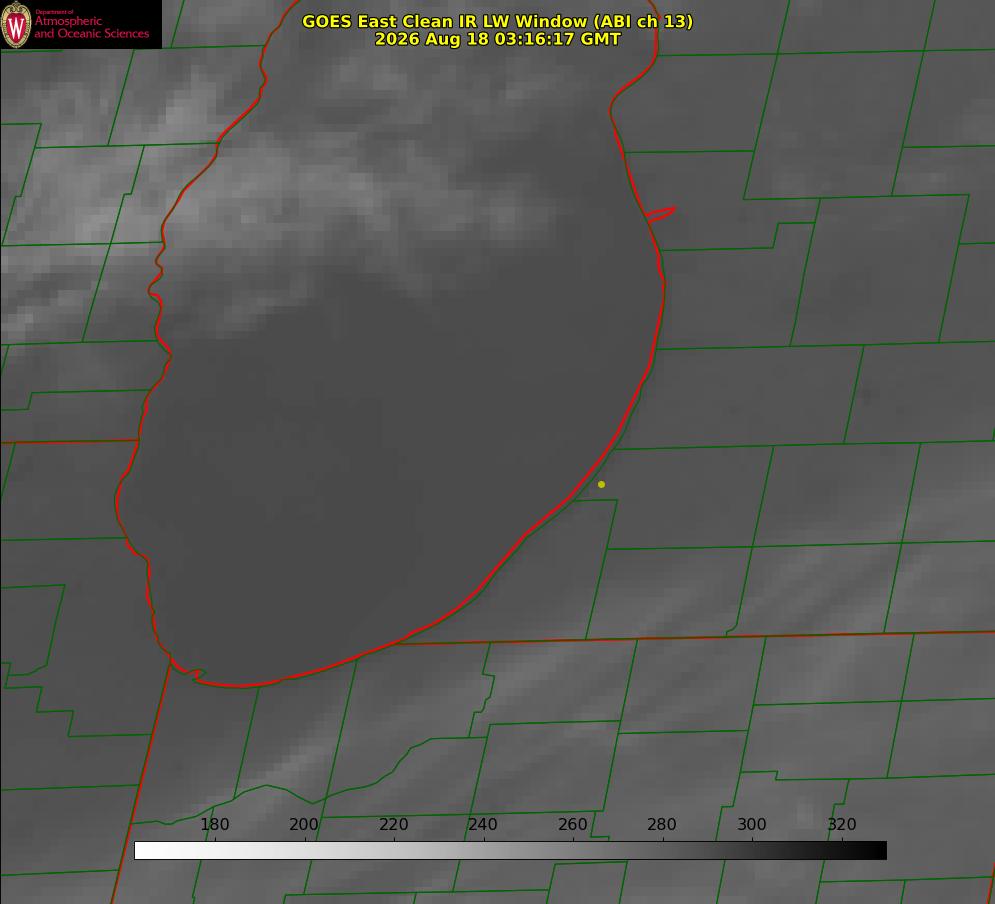Open the Atmospheric and Oceanic Sciences link

pyautogui.click(x=91, y=27)
